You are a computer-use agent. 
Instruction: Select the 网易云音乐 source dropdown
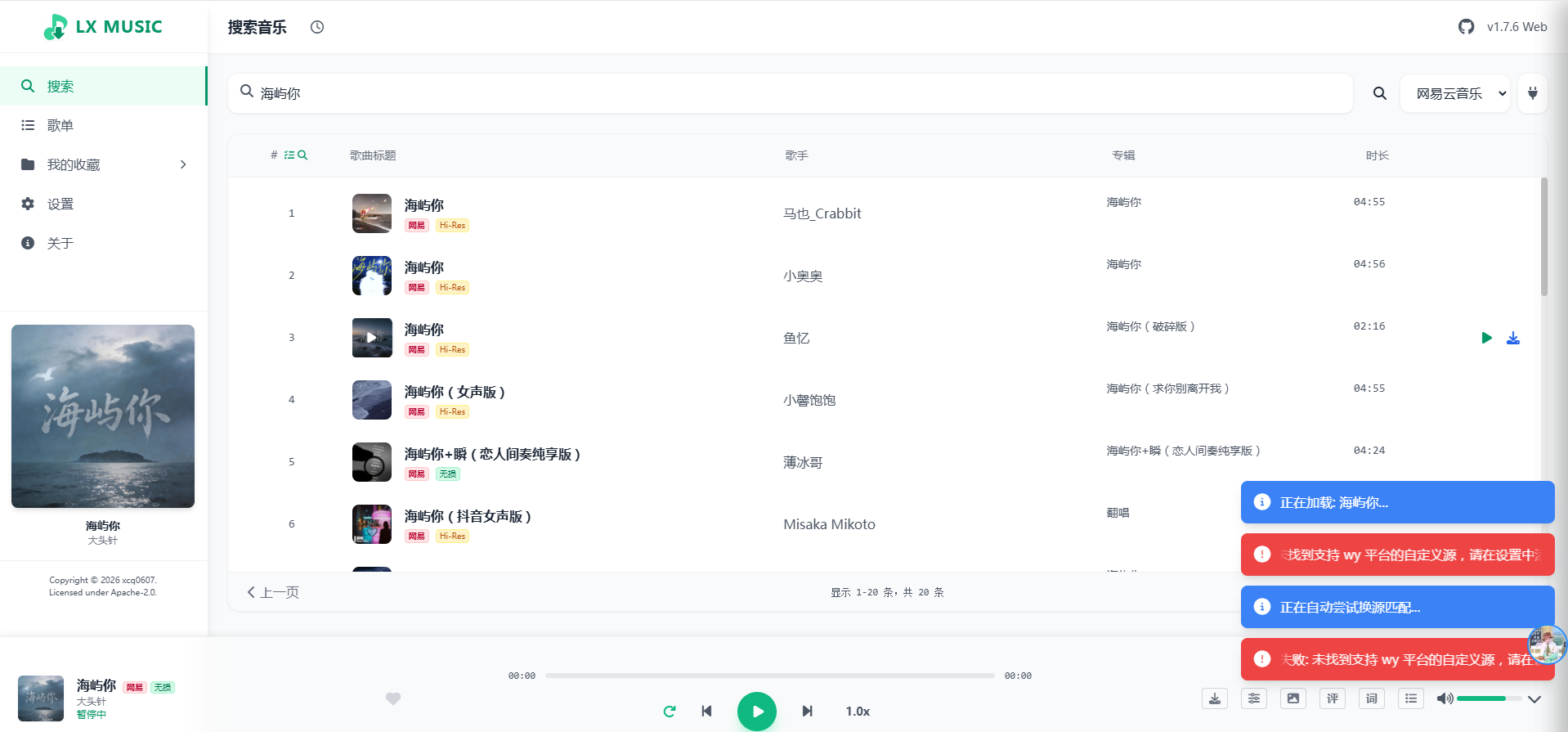coord(1455,93)
